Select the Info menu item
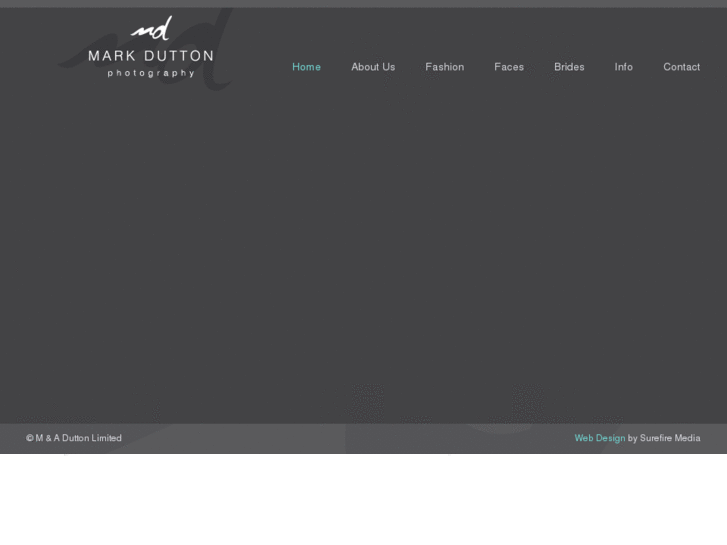 pos(624,67)
